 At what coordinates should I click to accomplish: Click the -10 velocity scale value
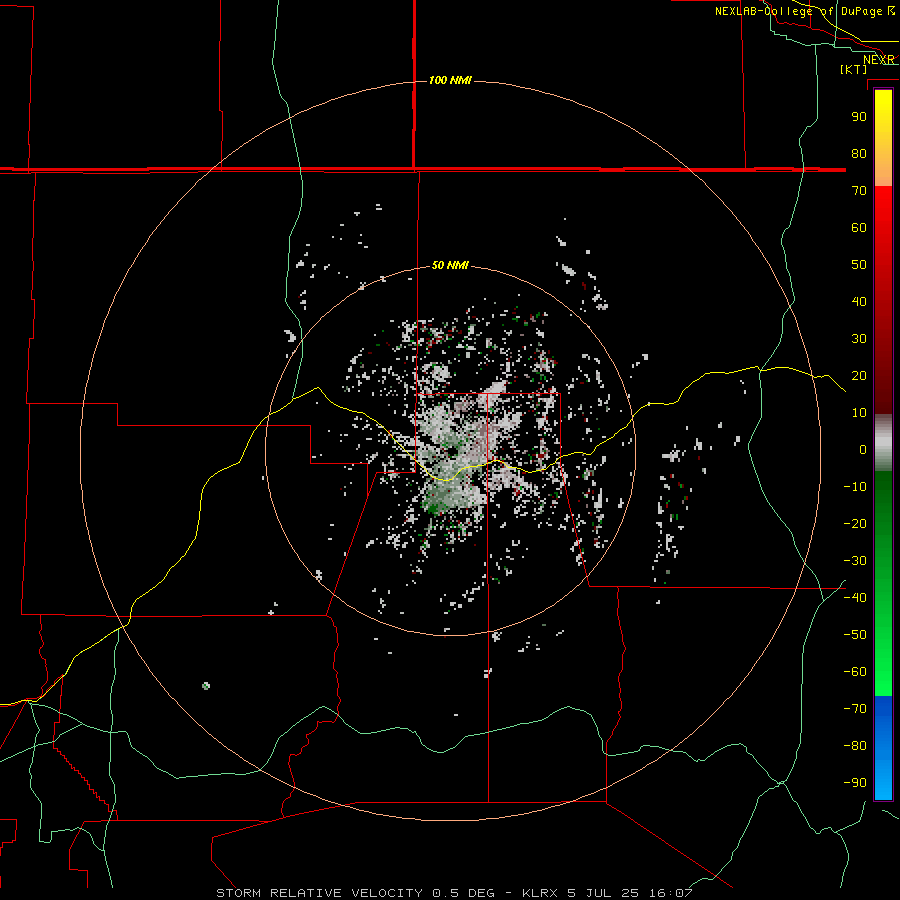855,487
